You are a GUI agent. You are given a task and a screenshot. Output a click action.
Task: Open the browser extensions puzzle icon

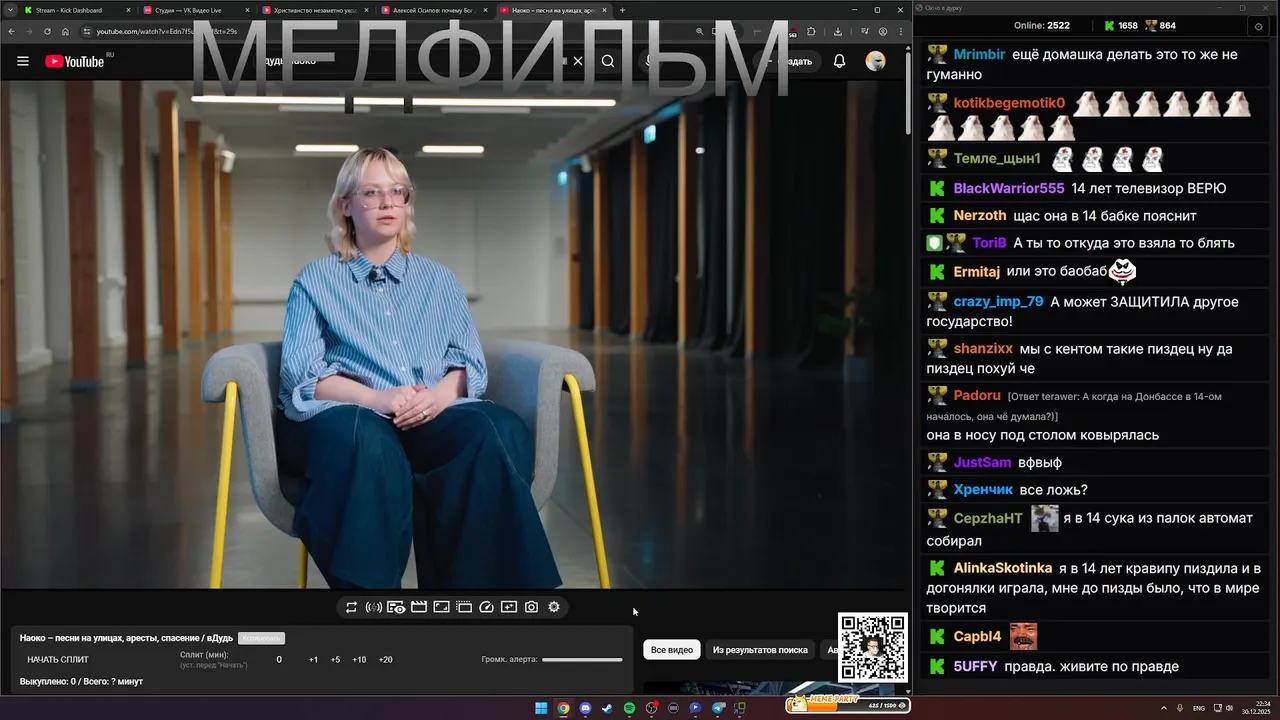(x=811, y=31)
